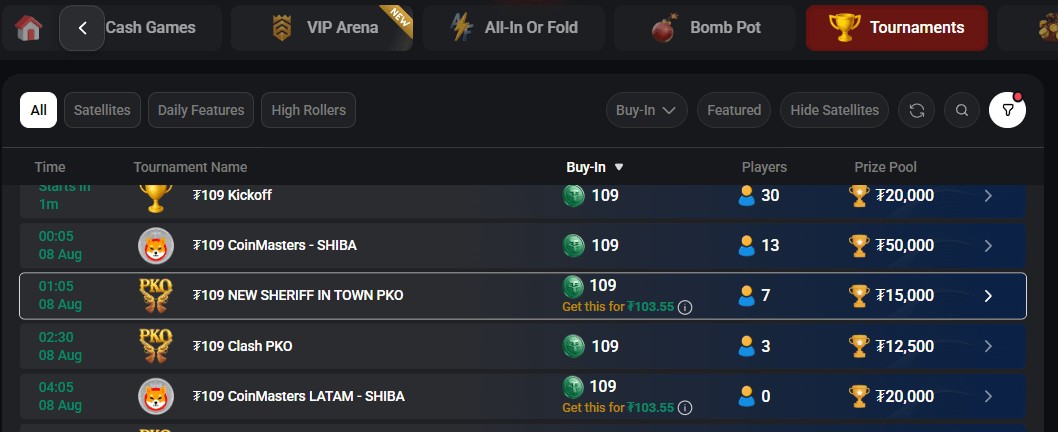Click the back arrow button
1058x432 pixels.
click(82, 28)
